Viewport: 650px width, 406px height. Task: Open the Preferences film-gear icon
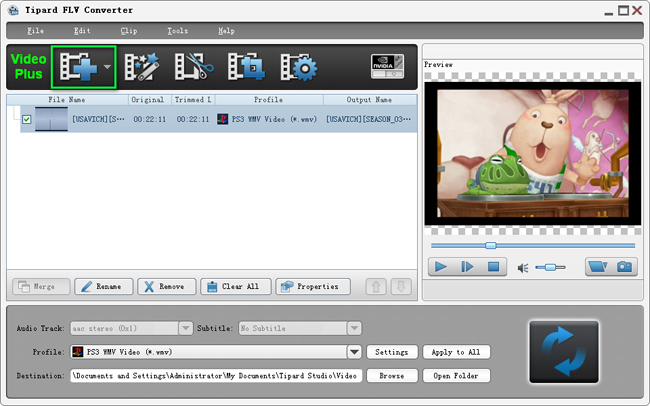point(298,67)
